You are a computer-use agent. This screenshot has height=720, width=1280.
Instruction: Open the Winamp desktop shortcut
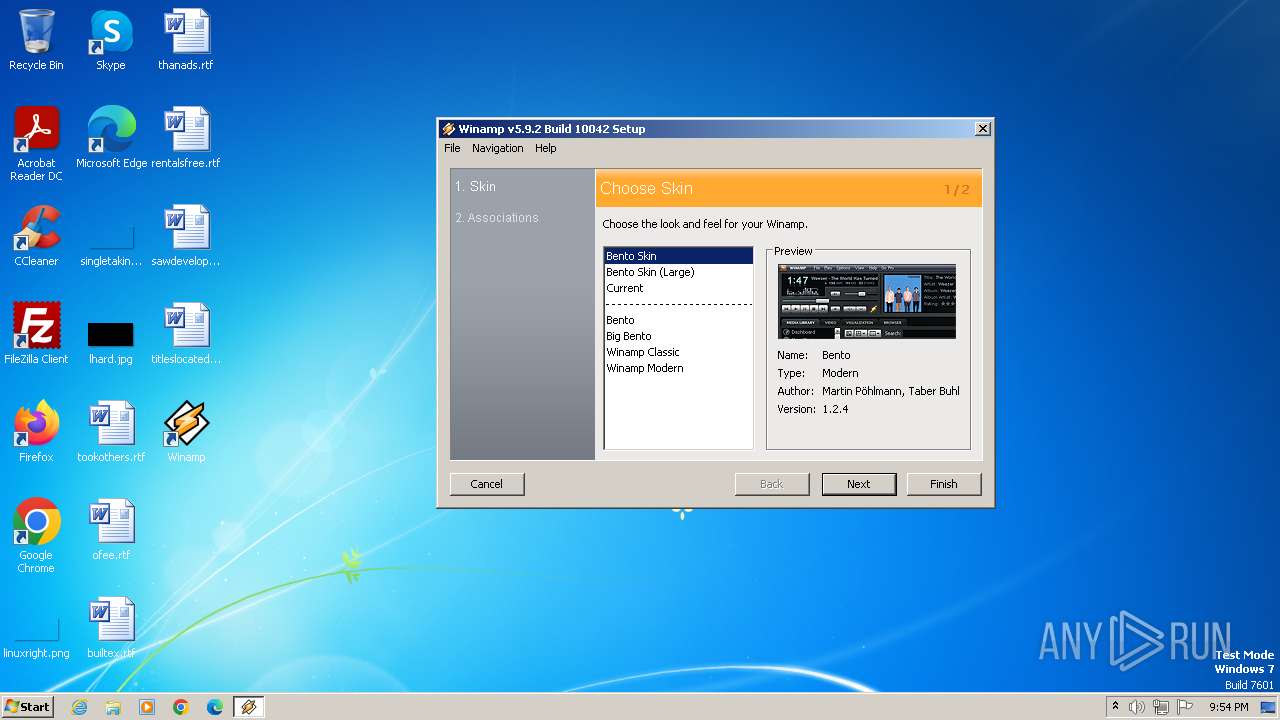[185, 432]
